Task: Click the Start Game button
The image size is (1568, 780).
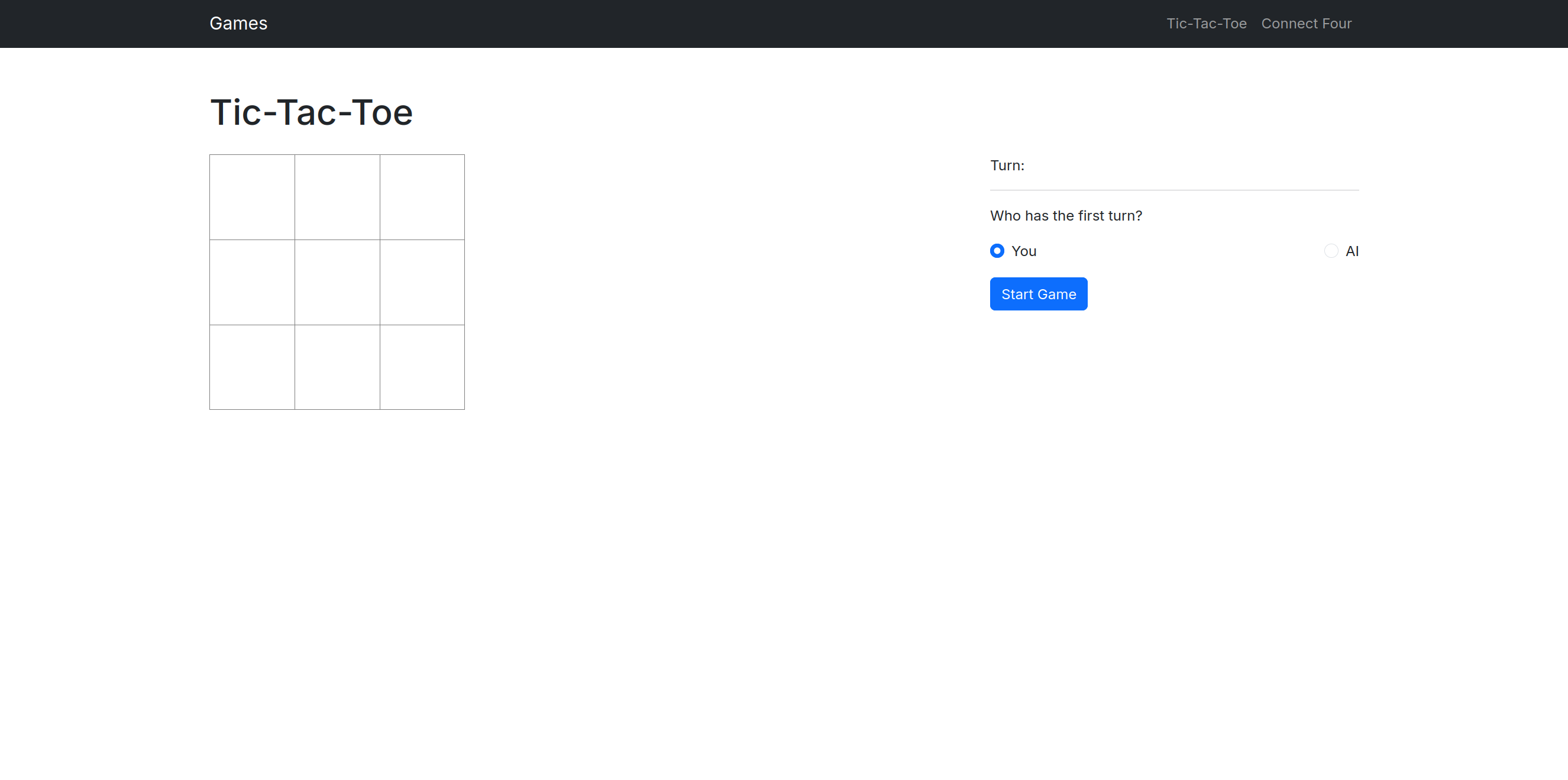Action: [1039, 294]
